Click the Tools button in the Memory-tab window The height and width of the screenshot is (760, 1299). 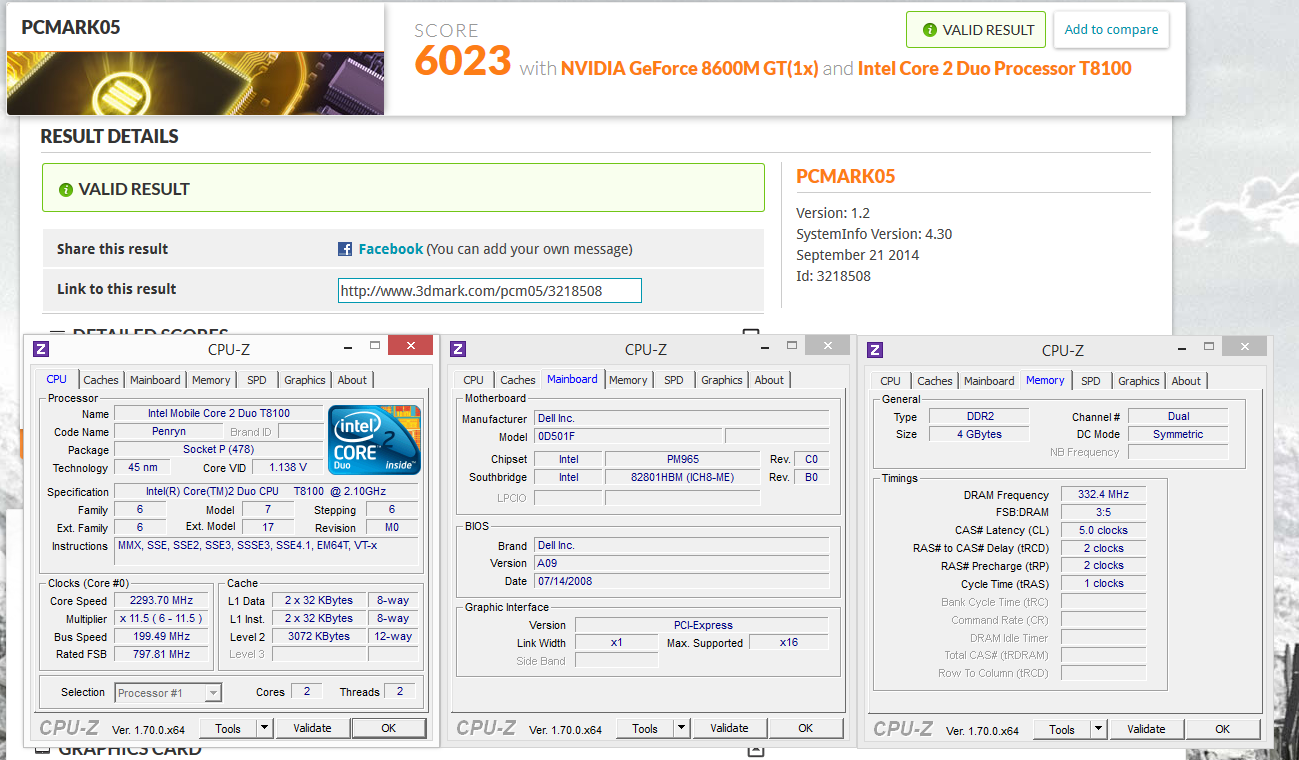pyautogui.click(x=1062, y=729)
